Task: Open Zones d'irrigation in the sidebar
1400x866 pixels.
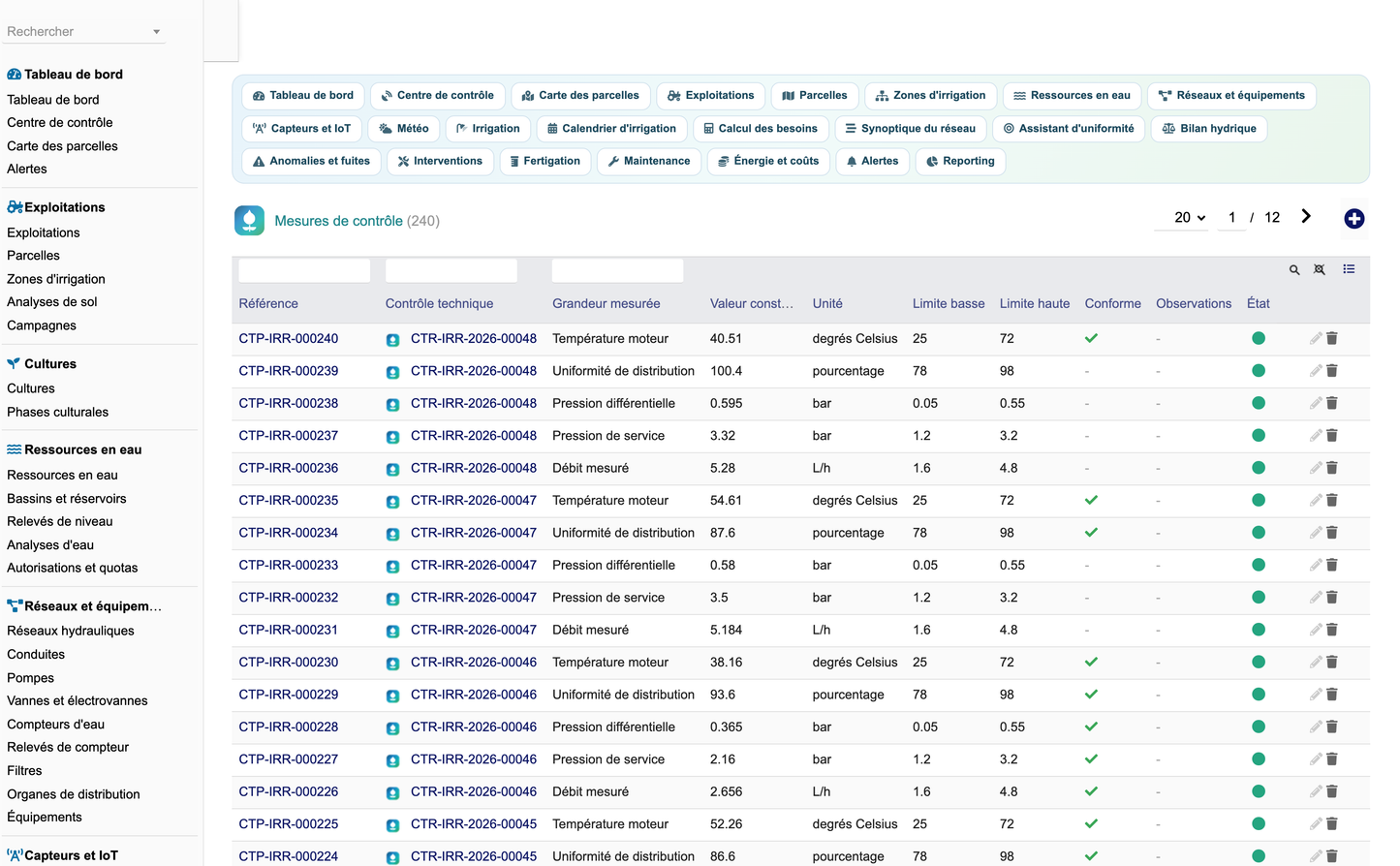Action: point(56,279)
